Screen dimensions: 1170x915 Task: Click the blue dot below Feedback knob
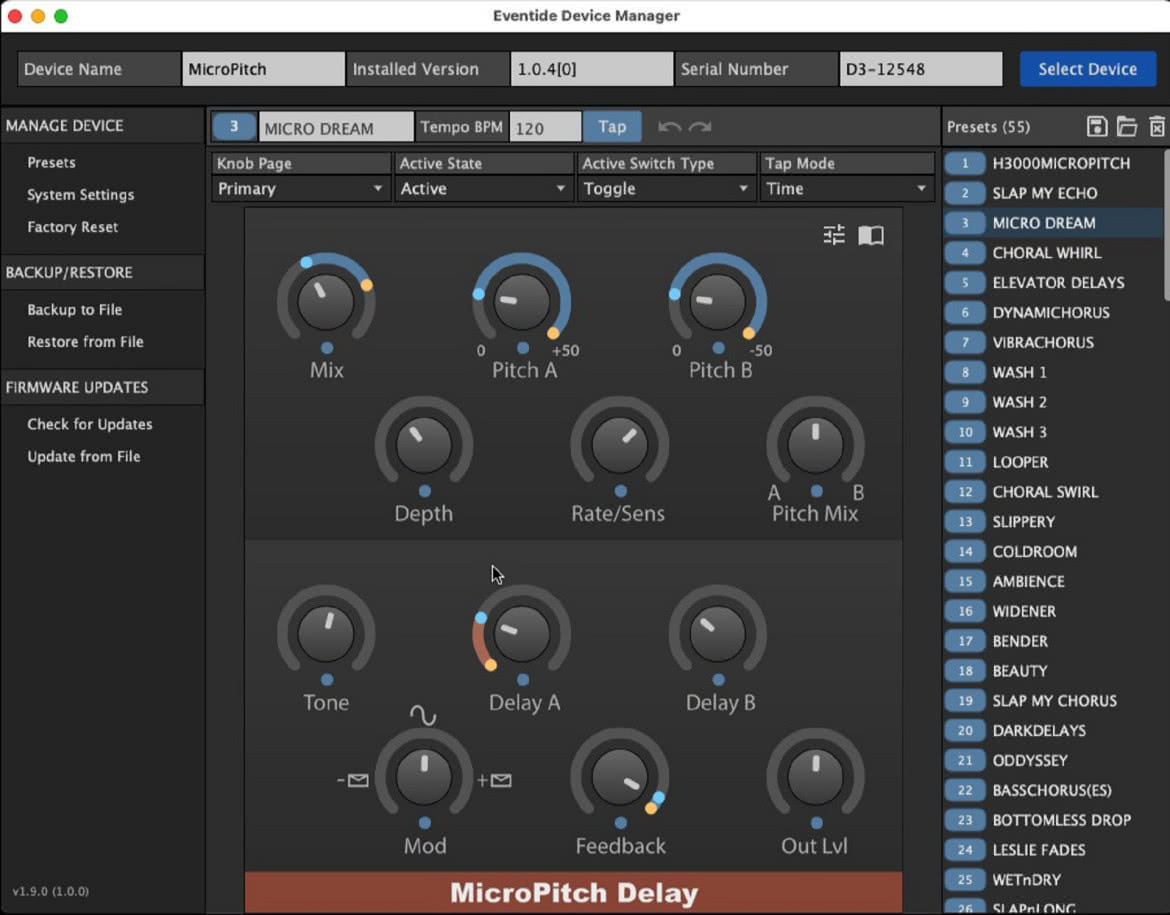[x=621, y=822]
